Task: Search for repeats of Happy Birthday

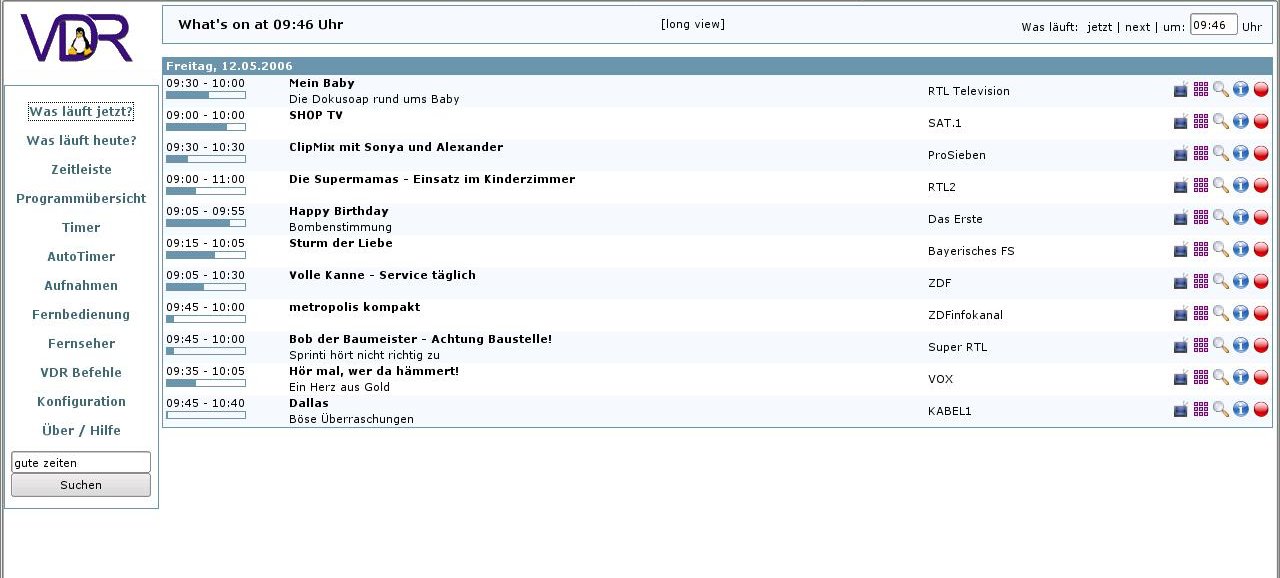Action: [x=1221, y=218]
